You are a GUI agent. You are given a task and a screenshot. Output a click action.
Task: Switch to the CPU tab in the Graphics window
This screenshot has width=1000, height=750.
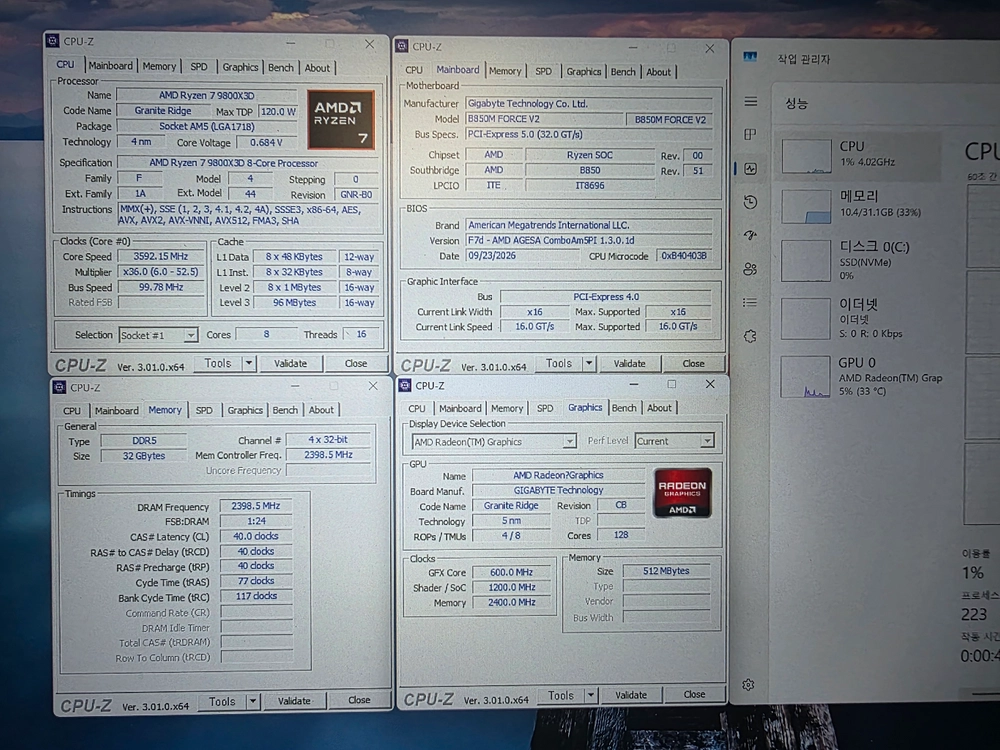point(416,408)
